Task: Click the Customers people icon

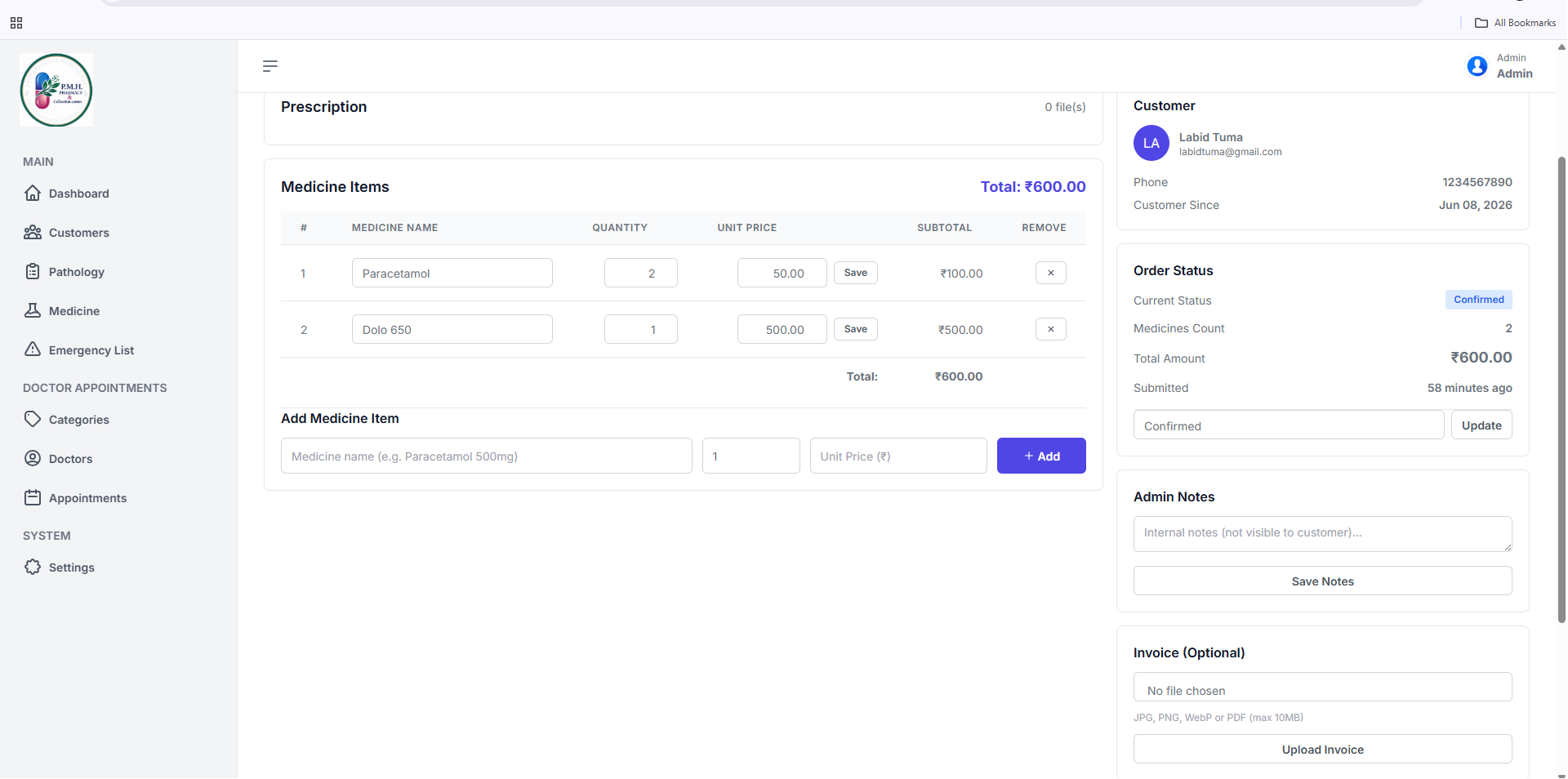Action: pyautogui.click(x=33, y=232)
